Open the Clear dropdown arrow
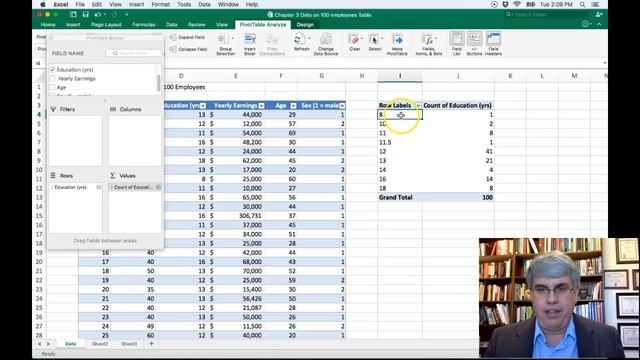The height and width of the screenshot is (360, 640). coord(362,38)
